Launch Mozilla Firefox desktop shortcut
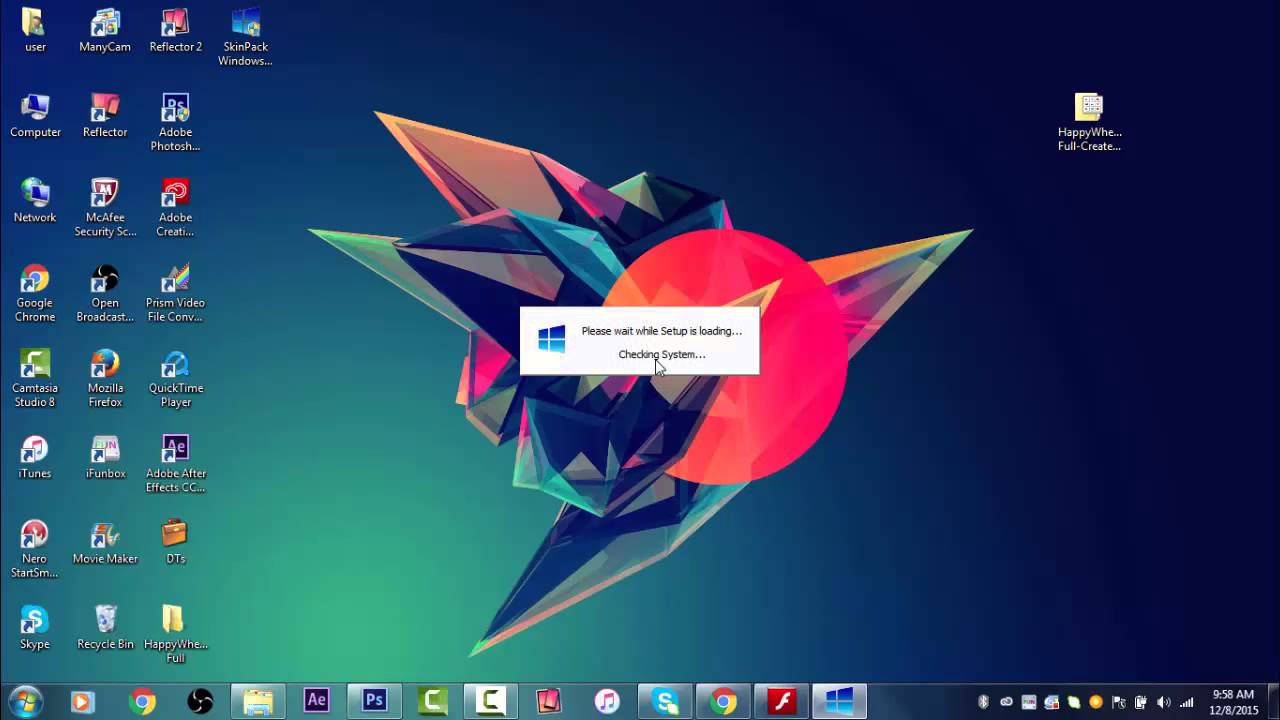1280x720 pixels. (x=105, y=379)
